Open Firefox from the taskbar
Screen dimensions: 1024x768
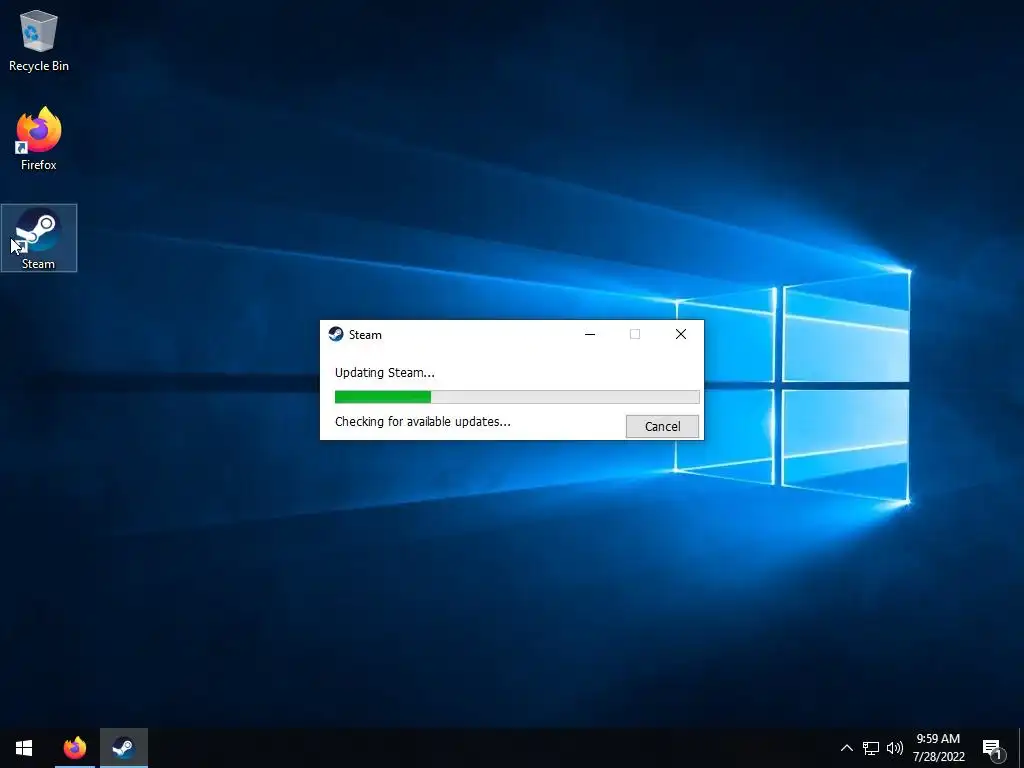(74, 748)
